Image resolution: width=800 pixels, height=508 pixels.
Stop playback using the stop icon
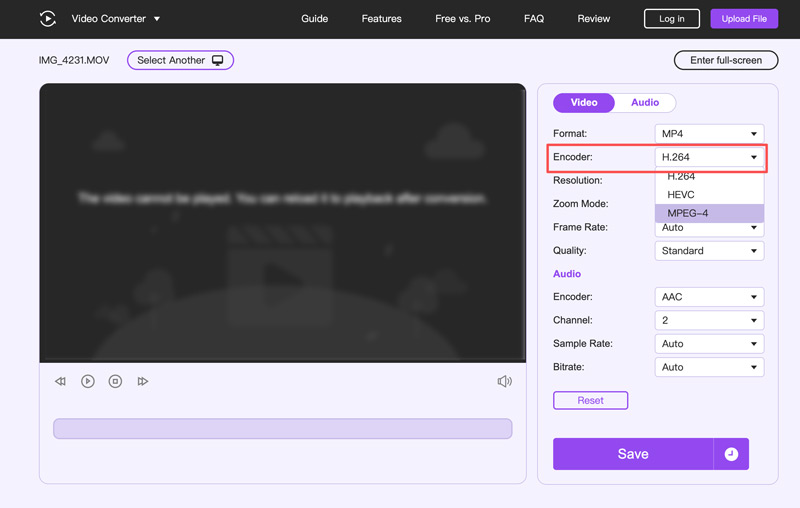[115, 381]
